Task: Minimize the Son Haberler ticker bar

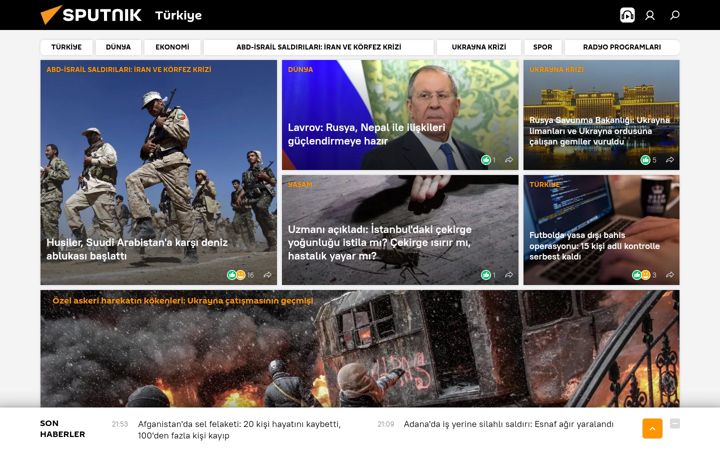Action: pyautogui.click(x=675, y=423)
